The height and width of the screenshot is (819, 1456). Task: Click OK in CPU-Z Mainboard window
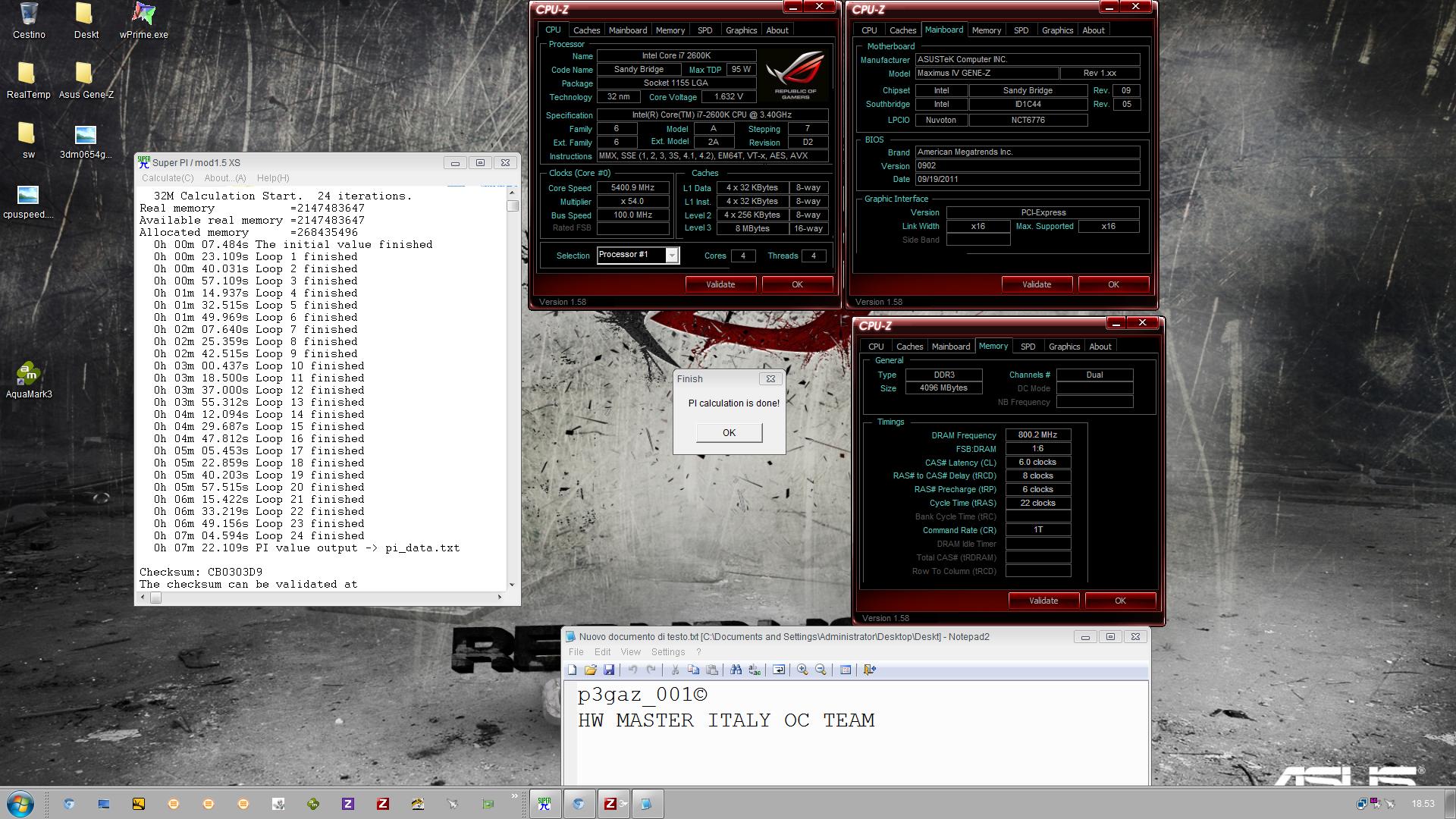(x=1113, y=284)
